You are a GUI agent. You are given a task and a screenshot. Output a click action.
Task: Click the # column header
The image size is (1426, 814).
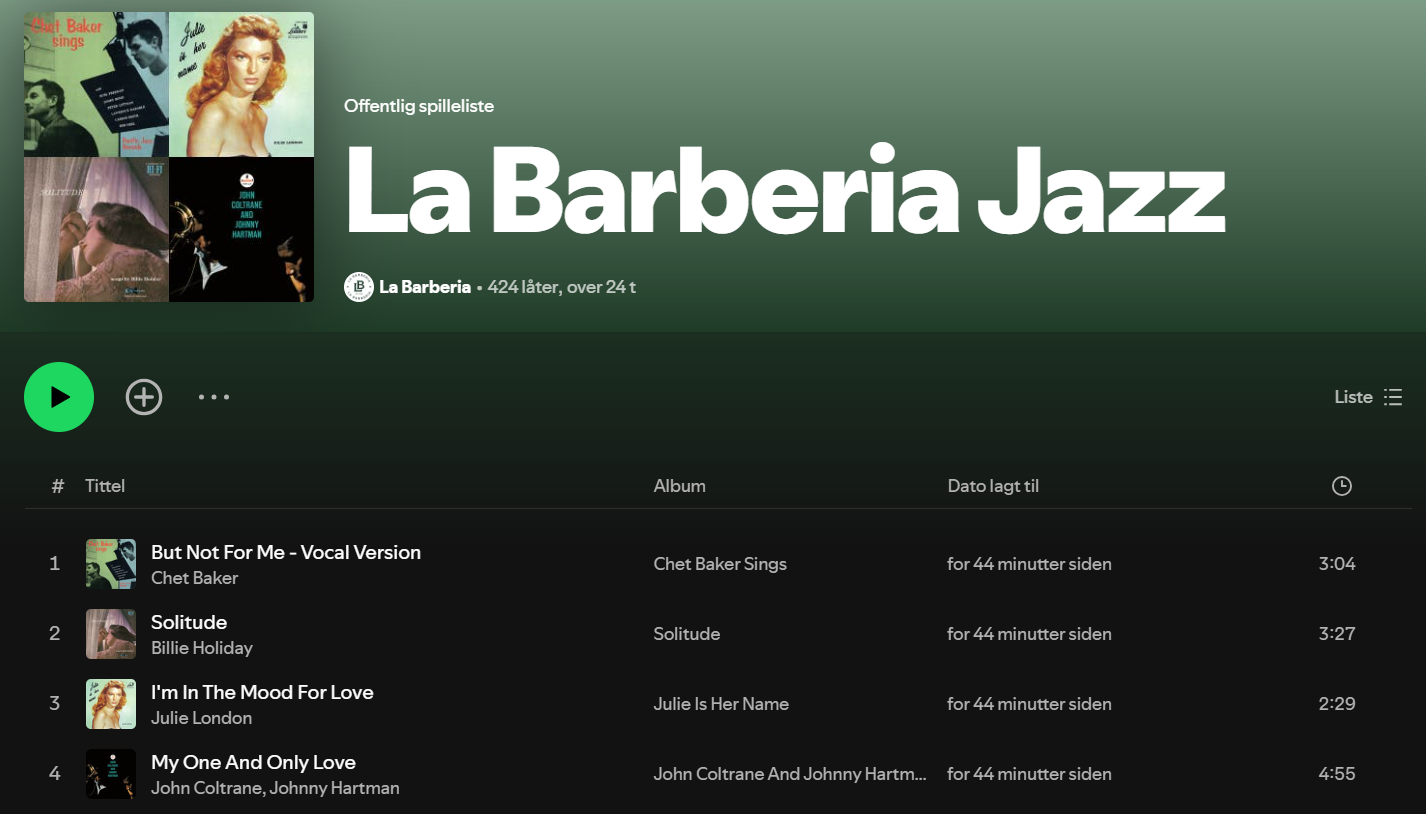[57, 486]
